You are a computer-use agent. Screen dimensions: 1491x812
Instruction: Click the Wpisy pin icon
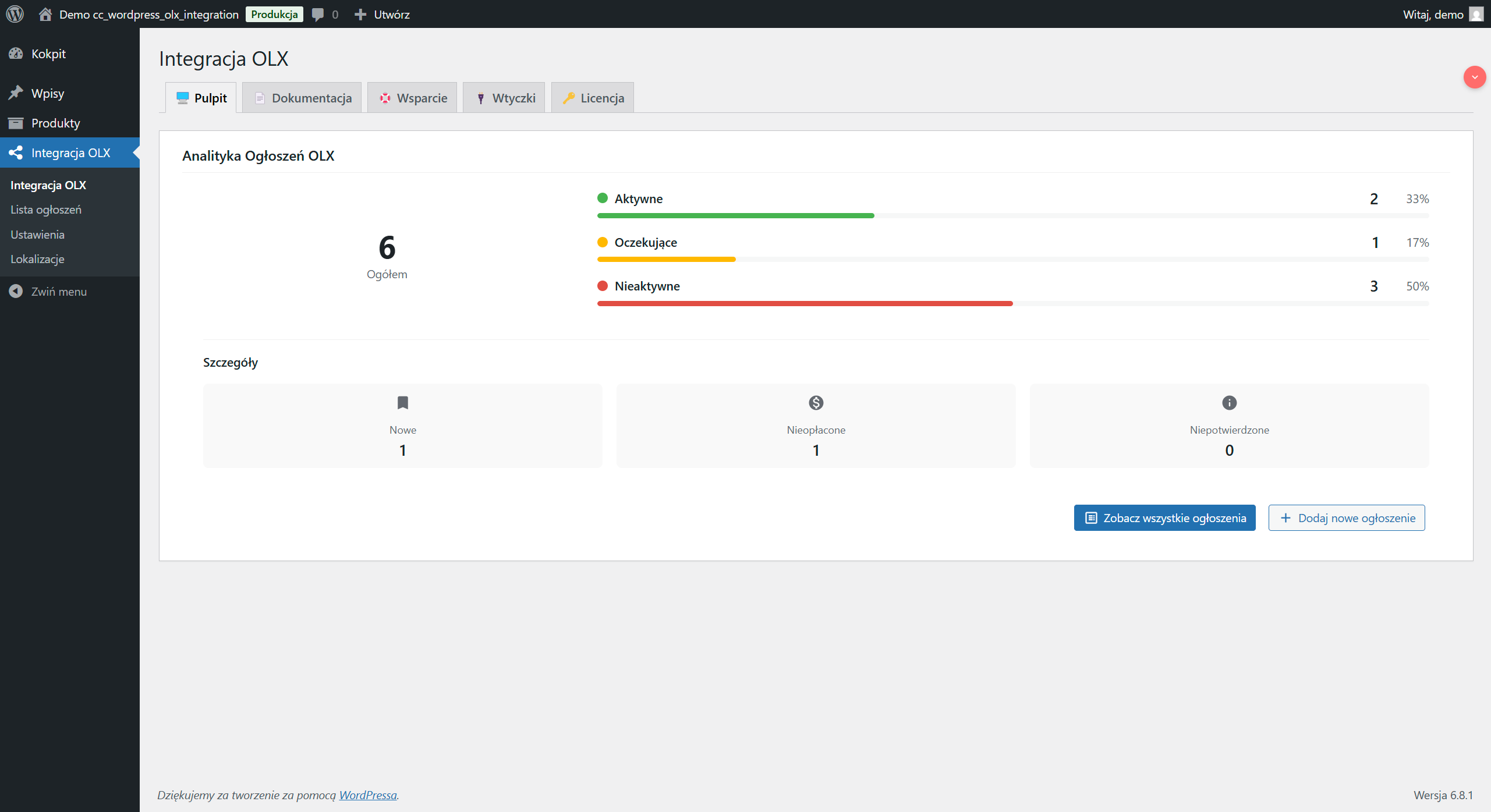coord(16,93)
